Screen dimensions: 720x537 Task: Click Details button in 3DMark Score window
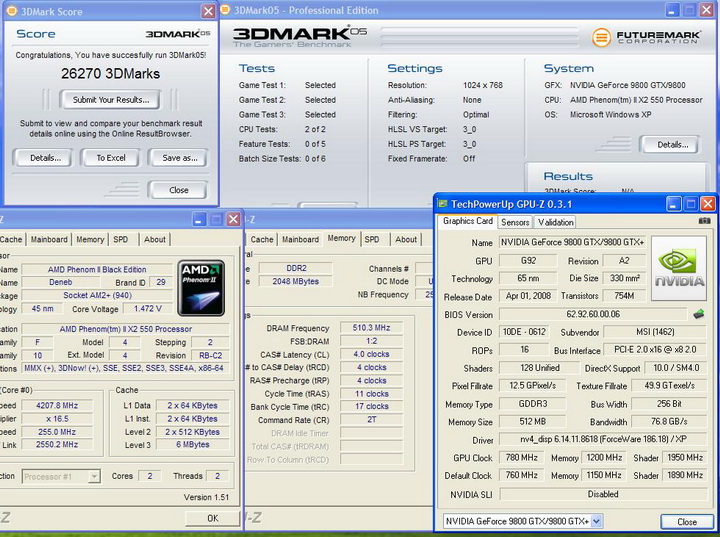pyautogui.click(x=45, y=158)
